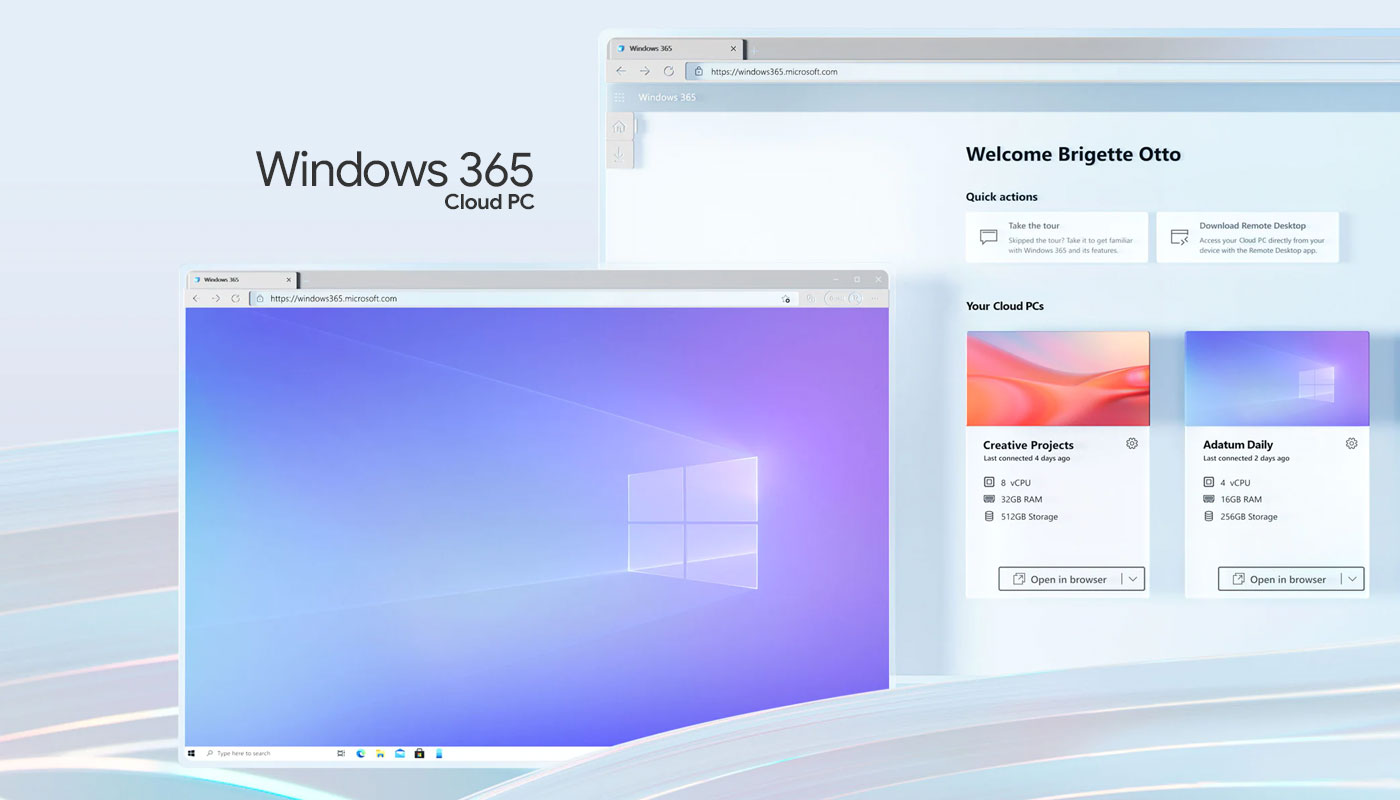Open the browser menu ellipsis in the front window
The image size is (1400, 800).
coord(875,298)
